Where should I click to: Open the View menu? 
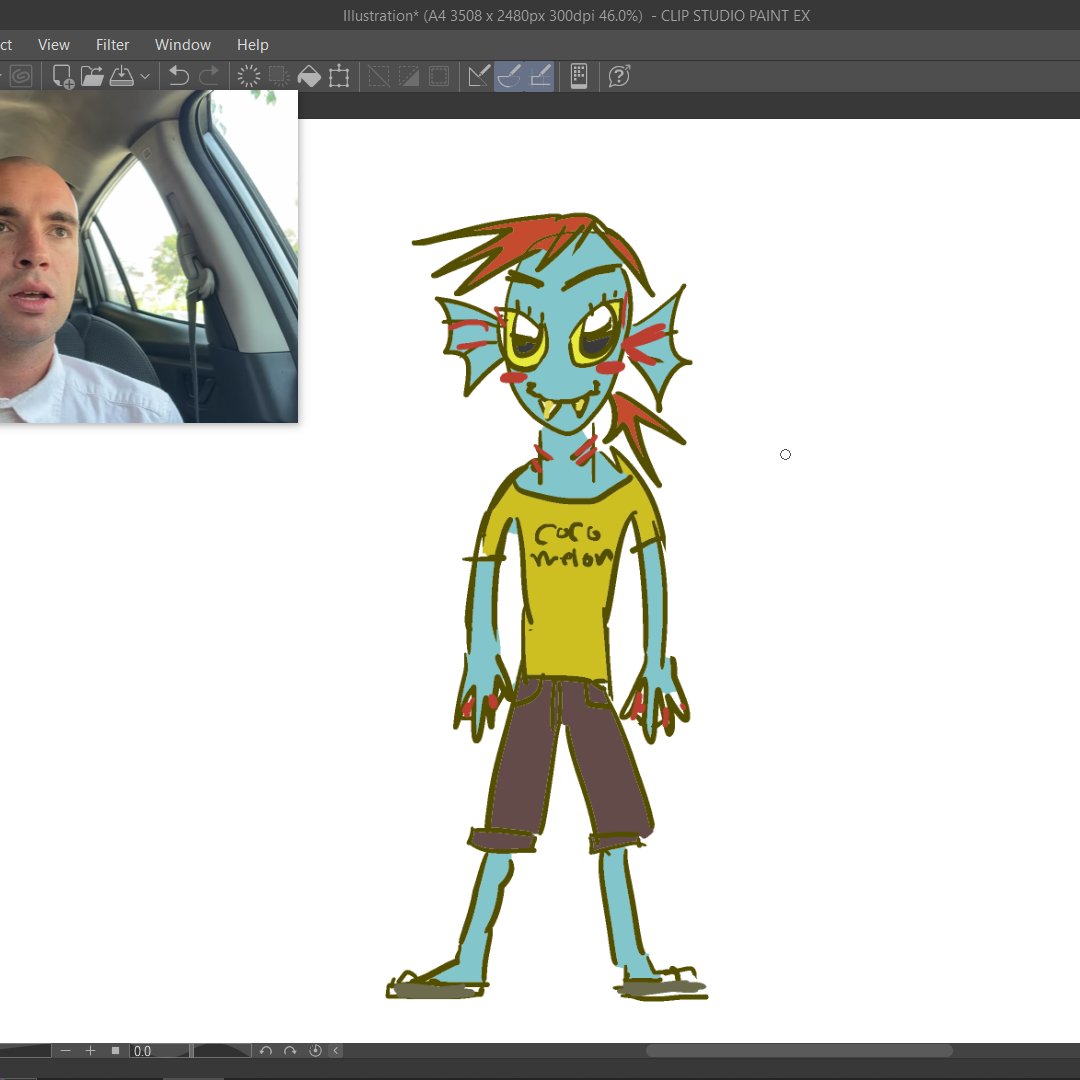(54, 45)
